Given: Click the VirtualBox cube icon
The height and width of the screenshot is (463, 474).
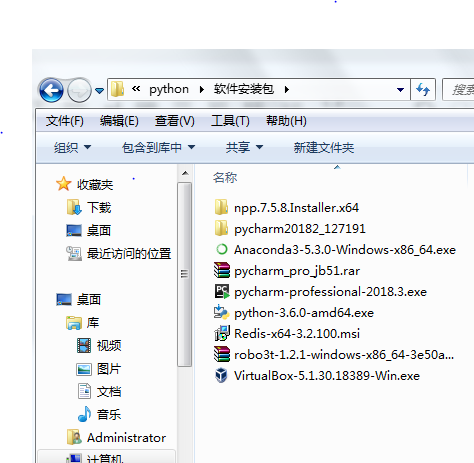Looking at the screenshot, I should (221, 375).
